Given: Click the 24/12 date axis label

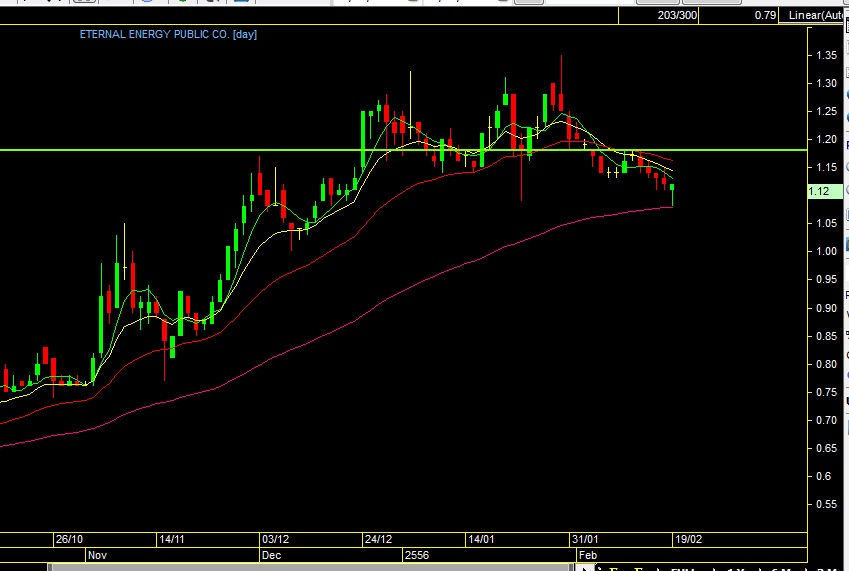Looking at the screenshot, I should click(378, 540).
